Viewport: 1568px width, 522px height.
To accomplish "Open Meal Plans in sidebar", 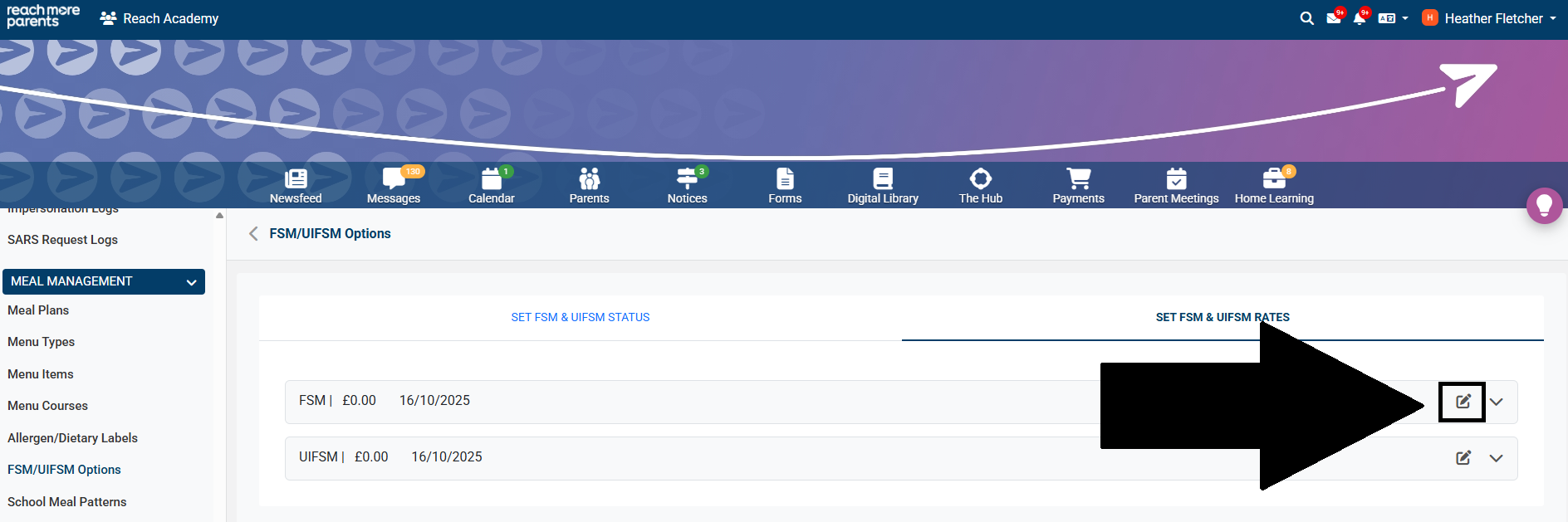I will click(x=38, y=310).
